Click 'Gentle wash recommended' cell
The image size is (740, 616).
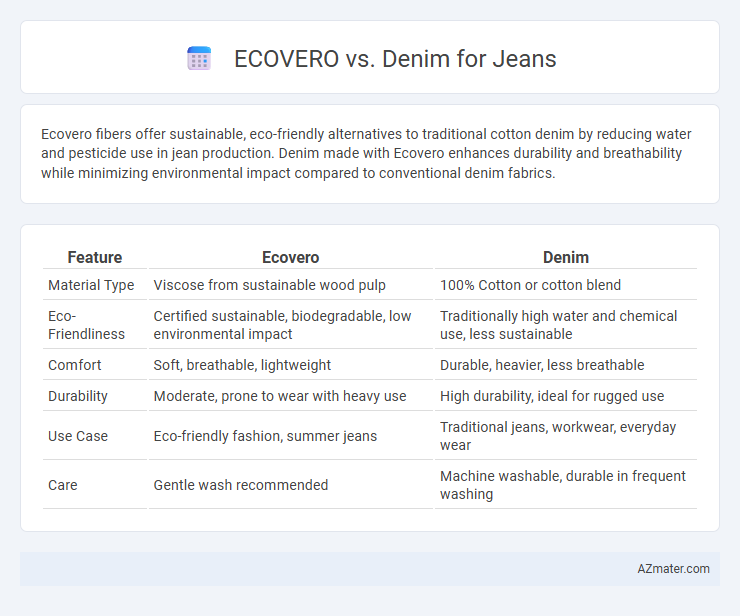(241, 485)
